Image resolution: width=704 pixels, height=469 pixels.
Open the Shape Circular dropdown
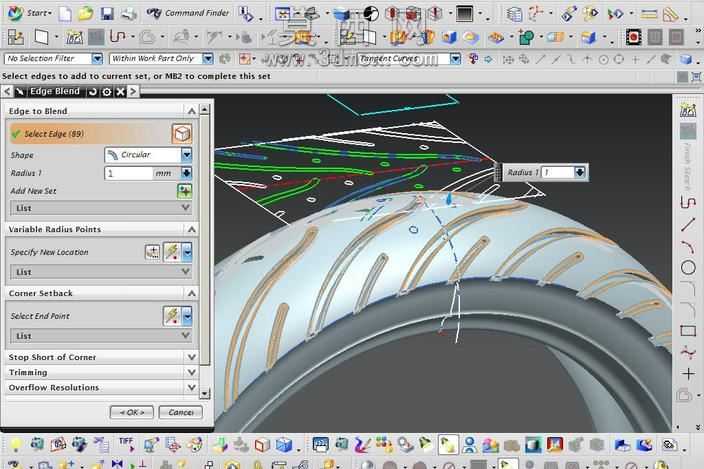[x=187, y=155]
